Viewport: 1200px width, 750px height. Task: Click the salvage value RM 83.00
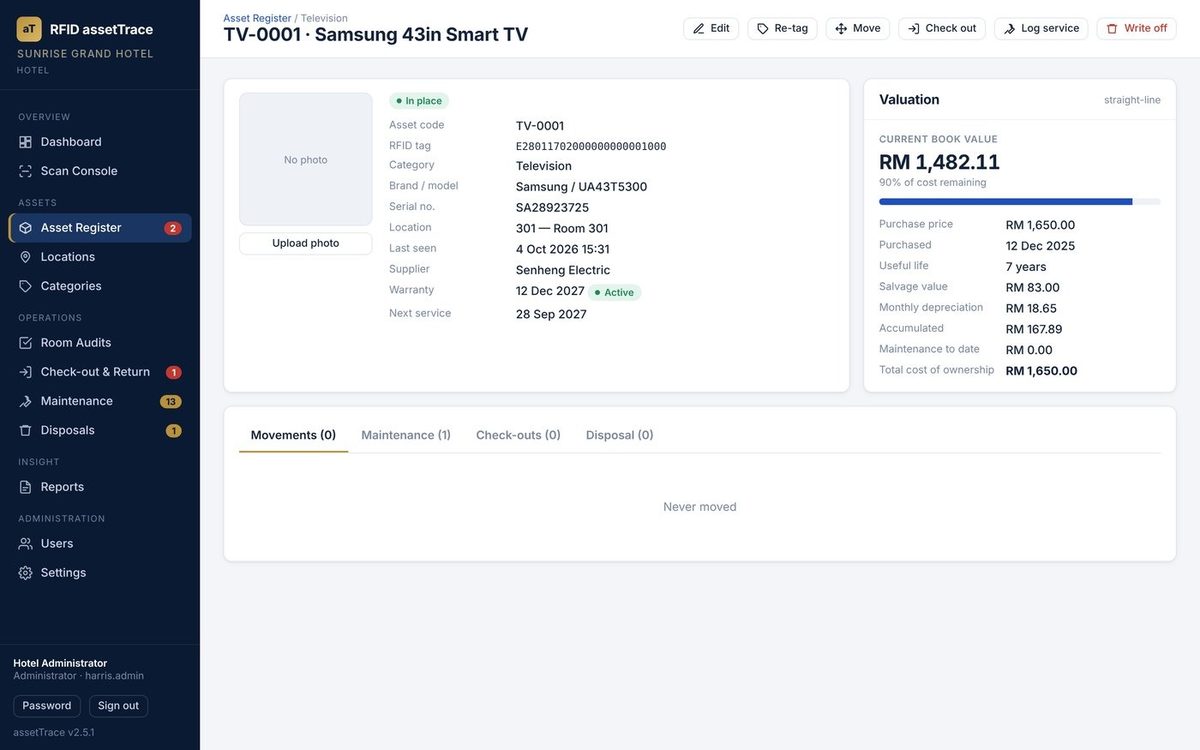(1033, 288)
